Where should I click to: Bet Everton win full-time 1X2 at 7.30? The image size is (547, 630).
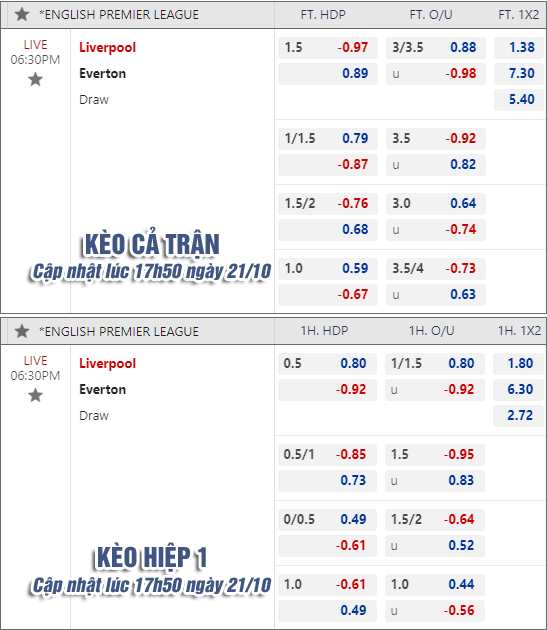pos(519,74)
